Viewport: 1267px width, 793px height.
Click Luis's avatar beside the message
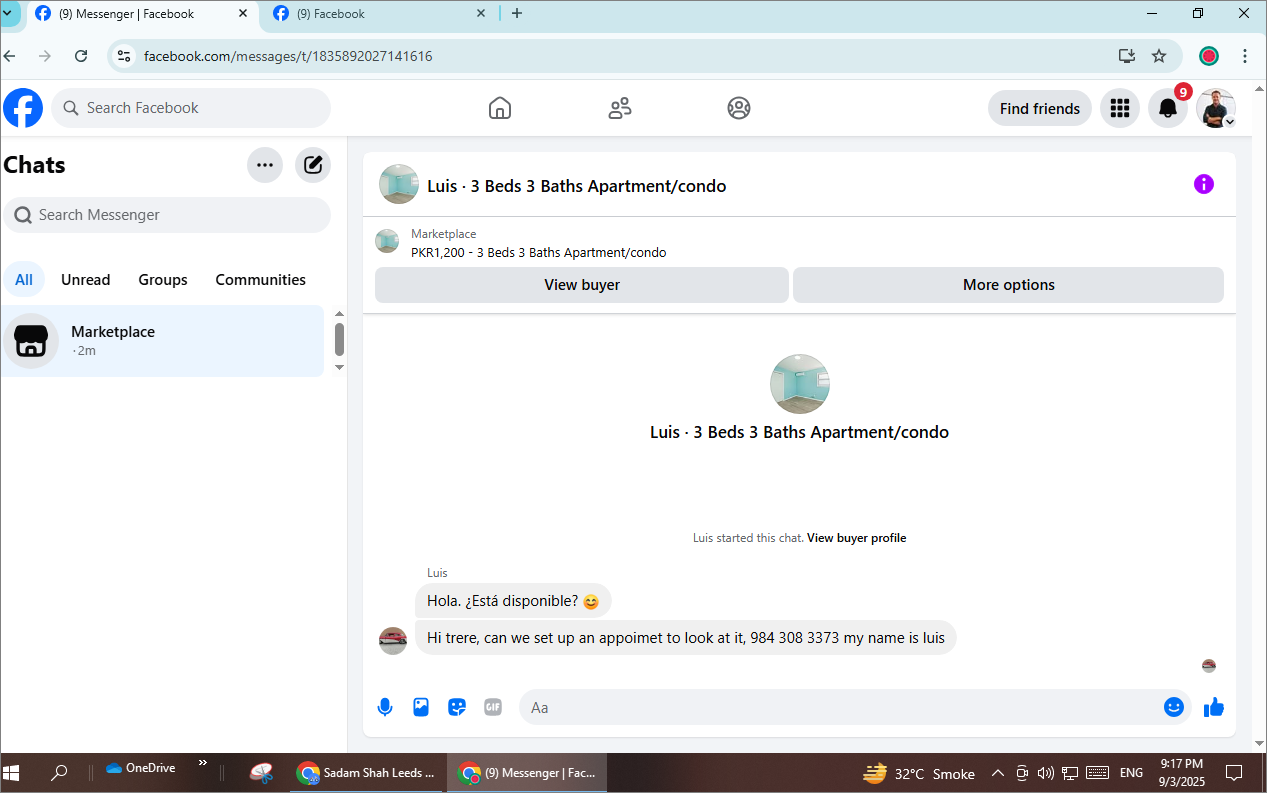coord(393,641)
